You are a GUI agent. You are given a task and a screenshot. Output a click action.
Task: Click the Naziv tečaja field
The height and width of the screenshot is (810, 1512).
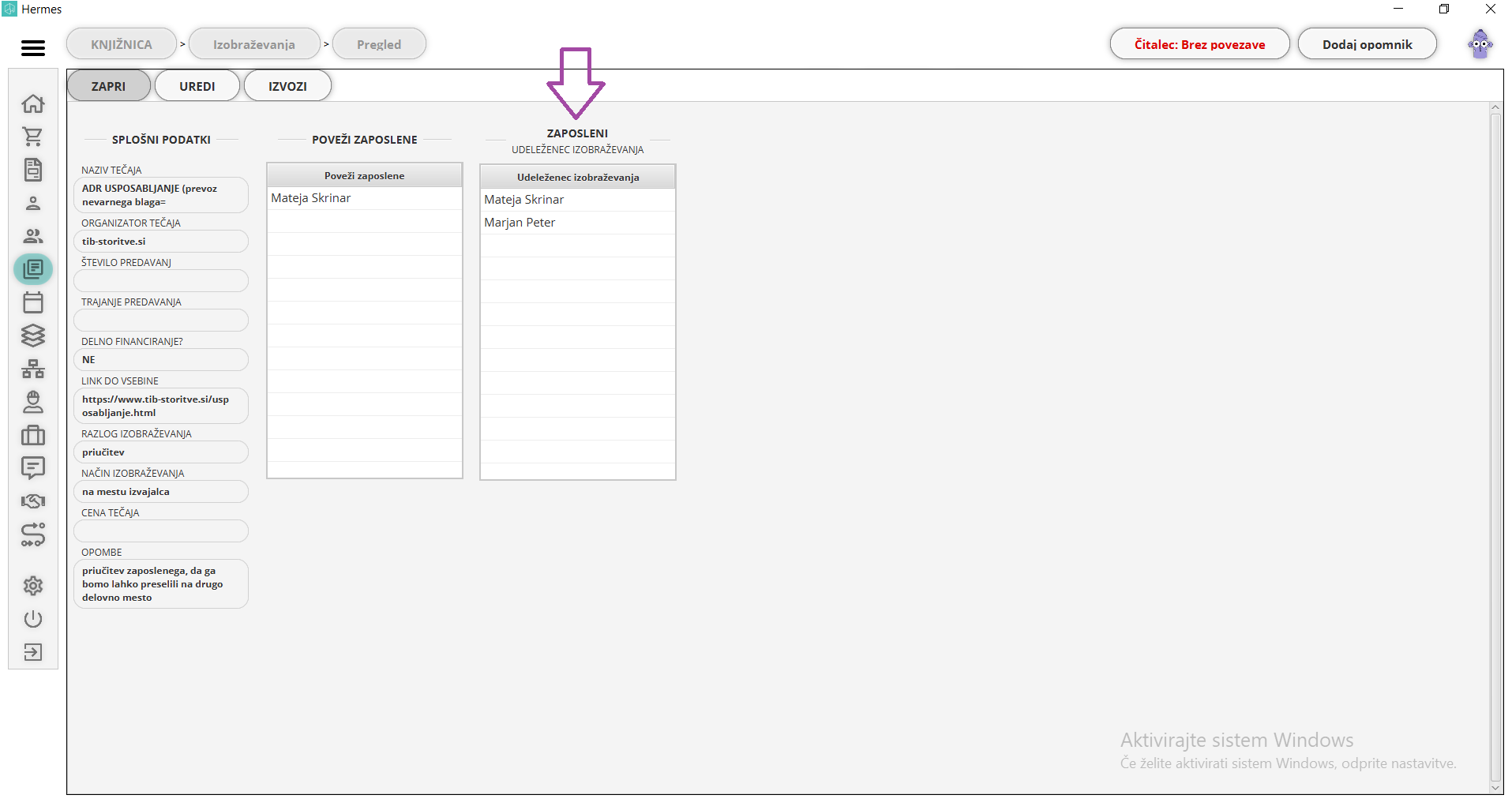[x=161, y=195]
